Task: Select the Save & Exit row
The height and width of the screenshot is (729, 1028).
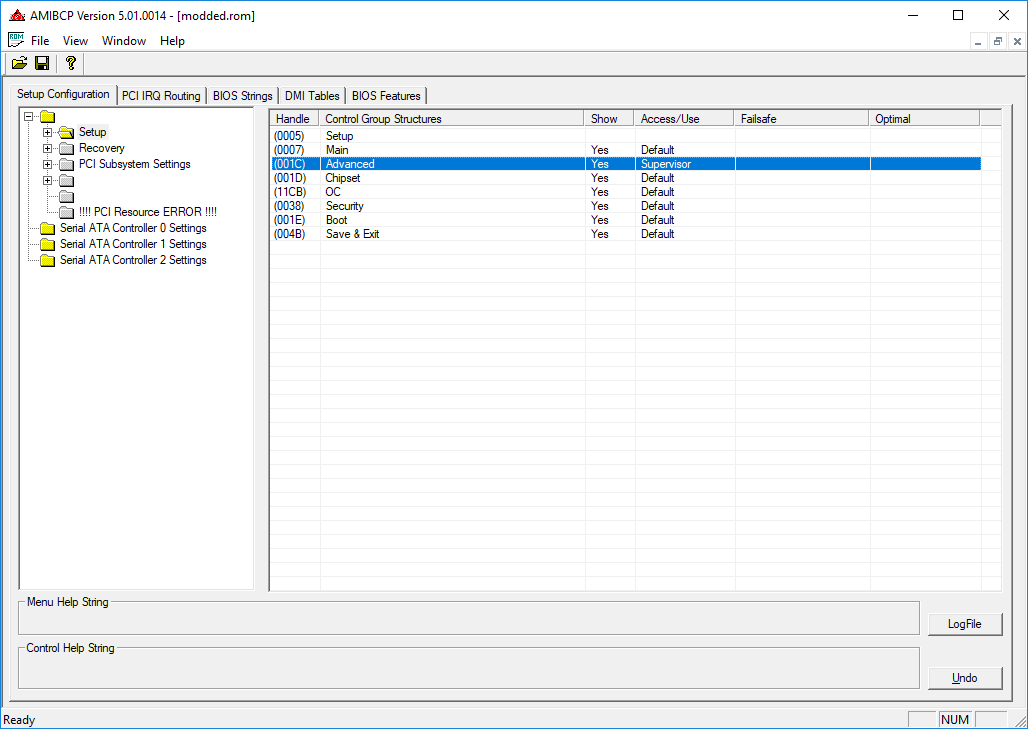Action: (x=626, y=234)
